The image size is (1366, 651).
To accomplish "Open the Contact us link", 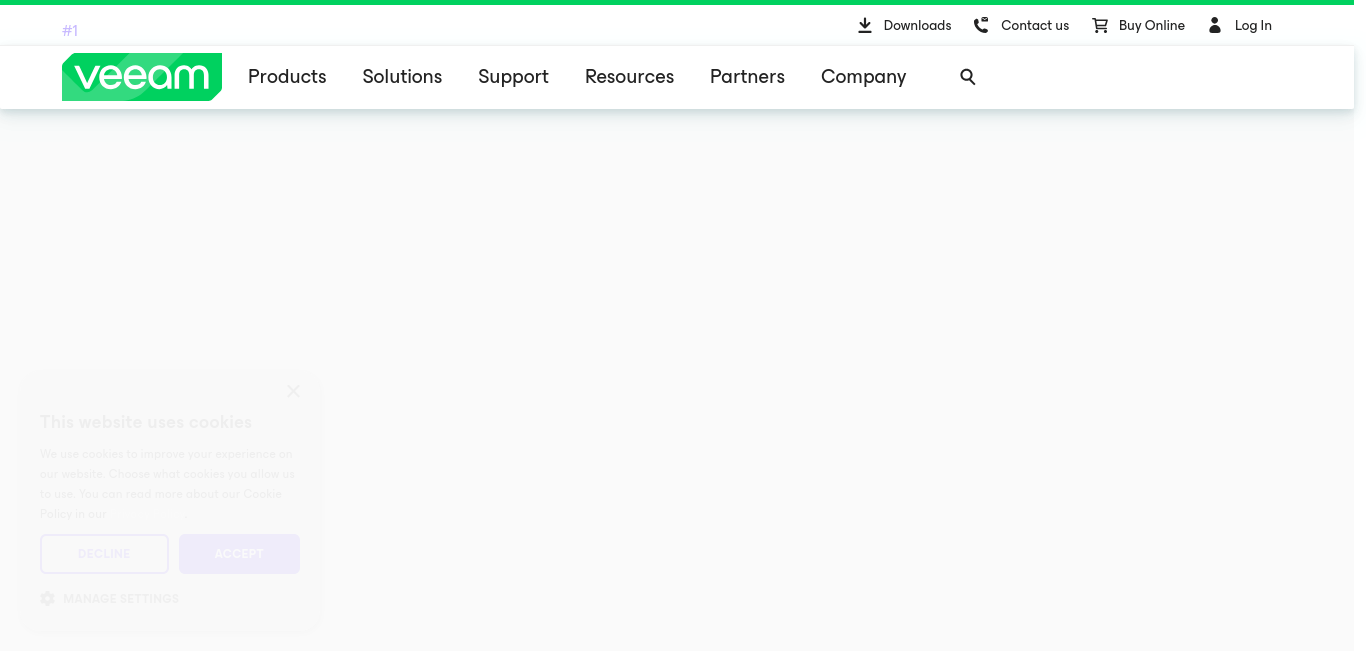I will click(1035, 25).
